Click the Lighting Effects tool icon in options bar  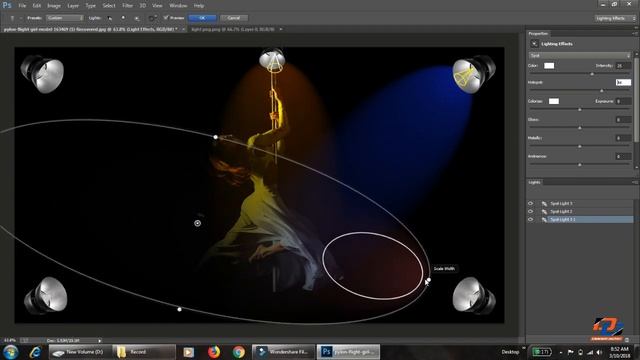click(x=12, y=18)
